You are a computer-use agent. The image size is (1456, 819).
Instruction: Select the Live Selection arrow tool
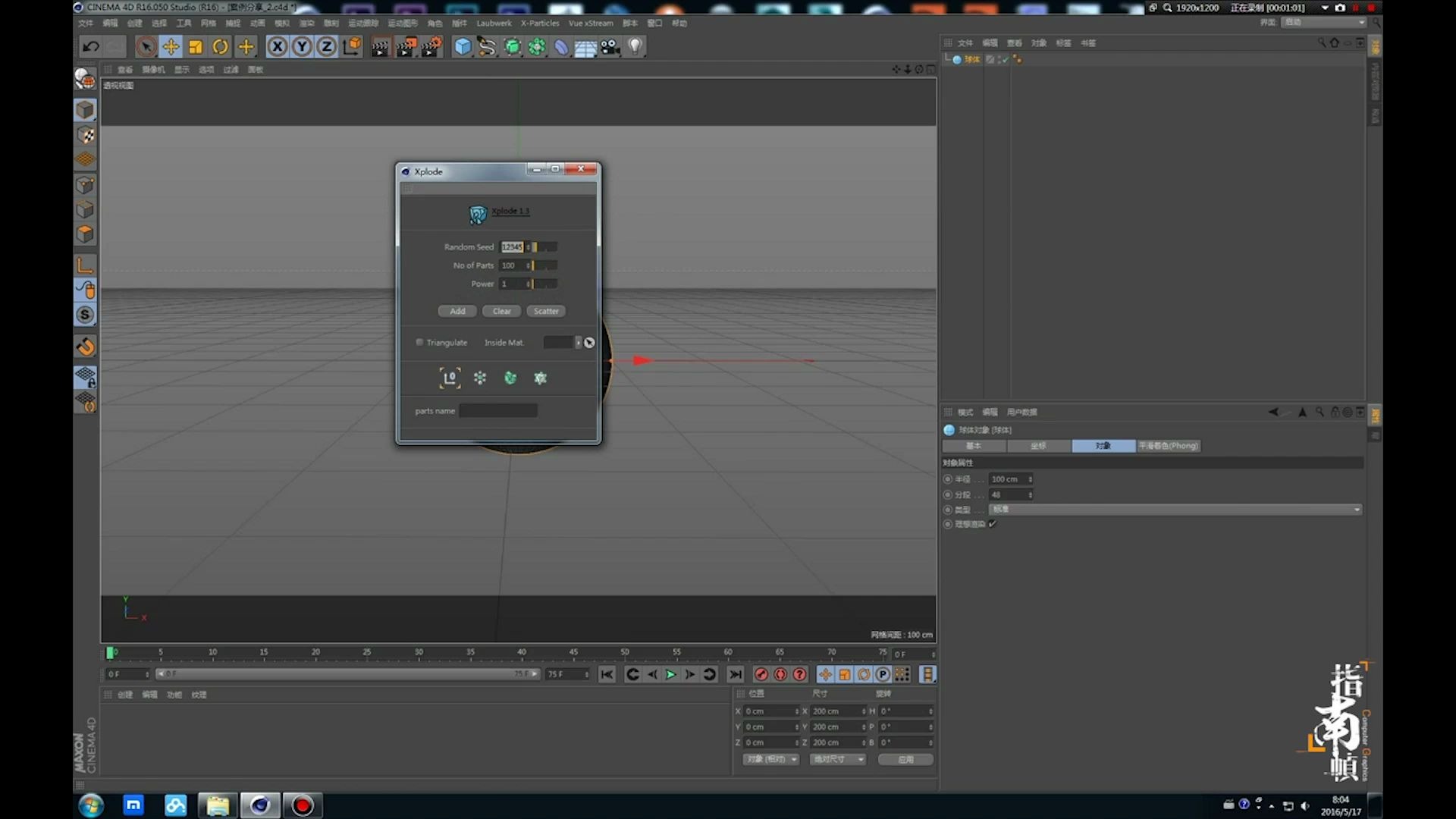(146, 47)
